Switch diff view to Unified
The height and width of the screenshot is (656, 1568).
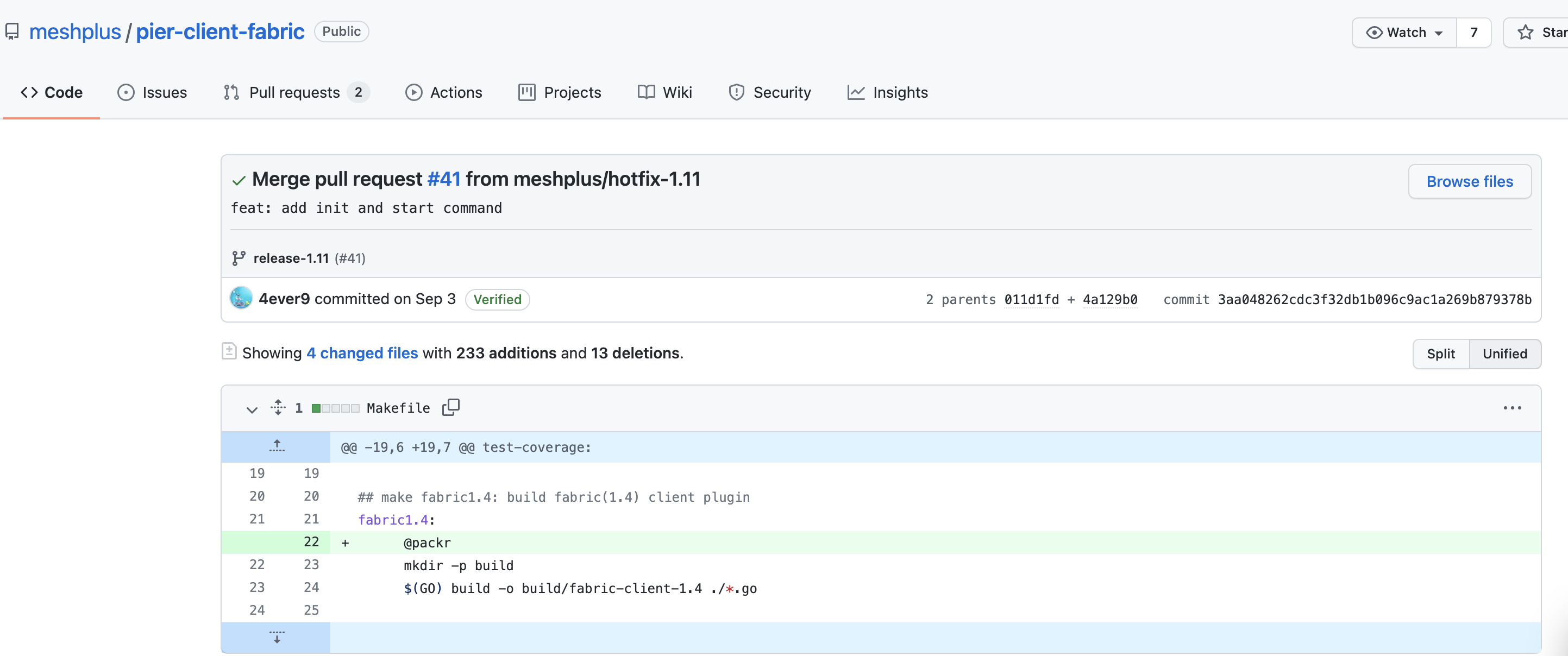1504,354
